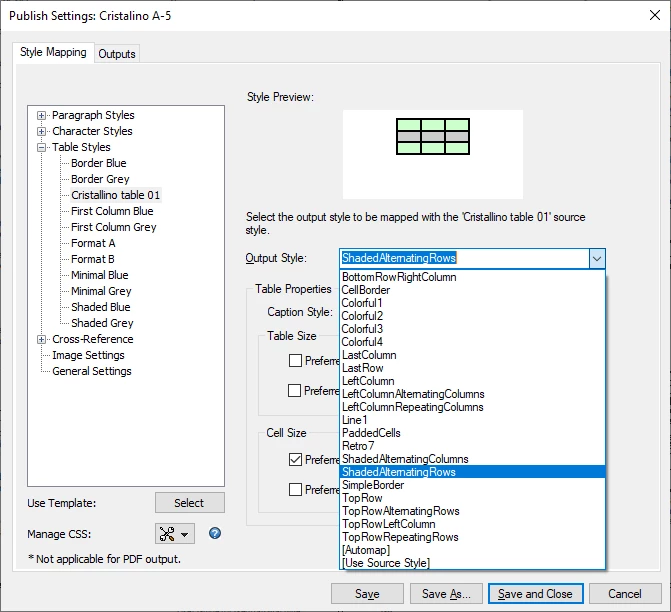Close the Publish Settings dialog
The height and width of the screenshot is (612, 671).
[654, 15]
